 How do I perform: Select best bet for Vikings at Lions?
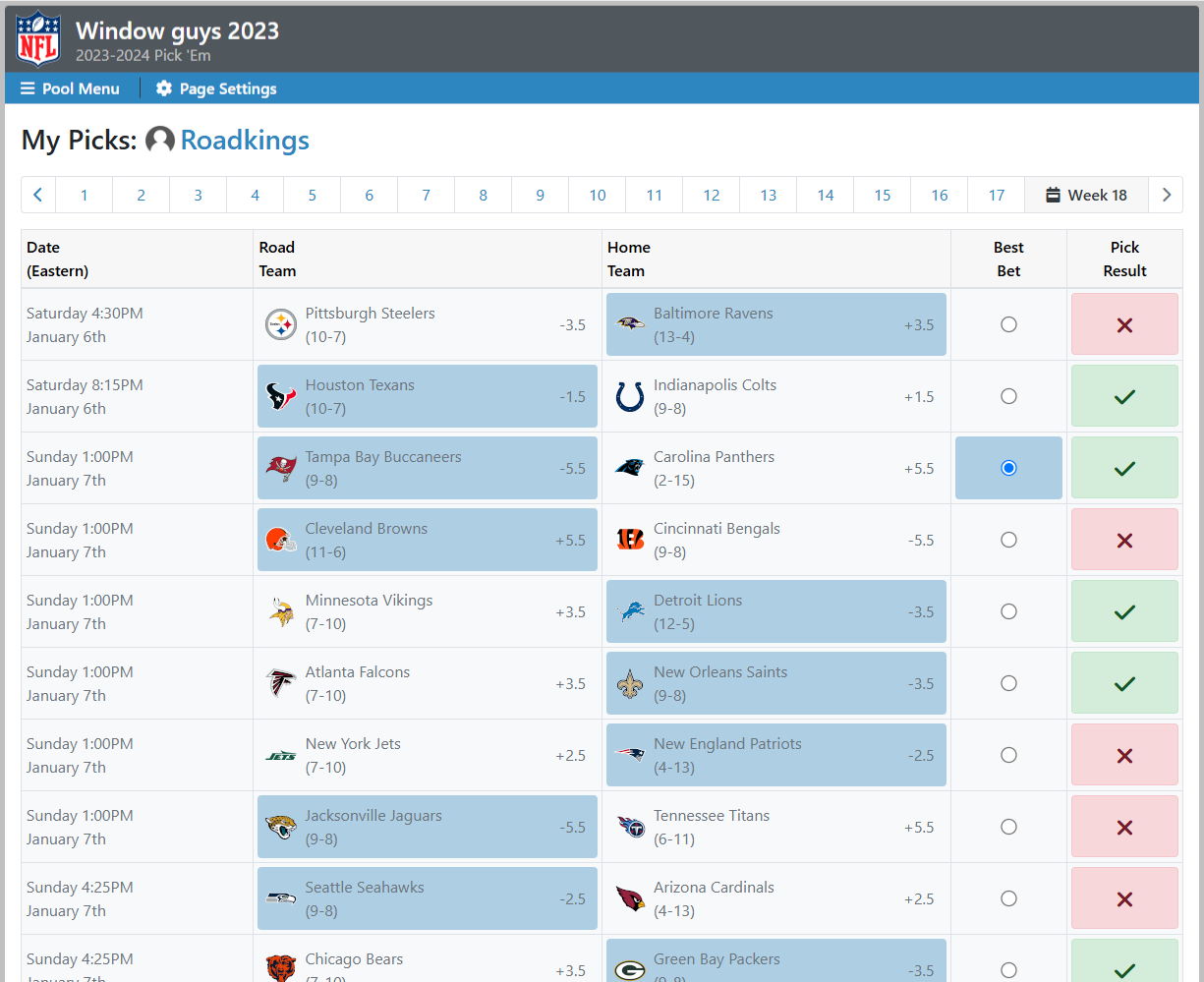1008,611
